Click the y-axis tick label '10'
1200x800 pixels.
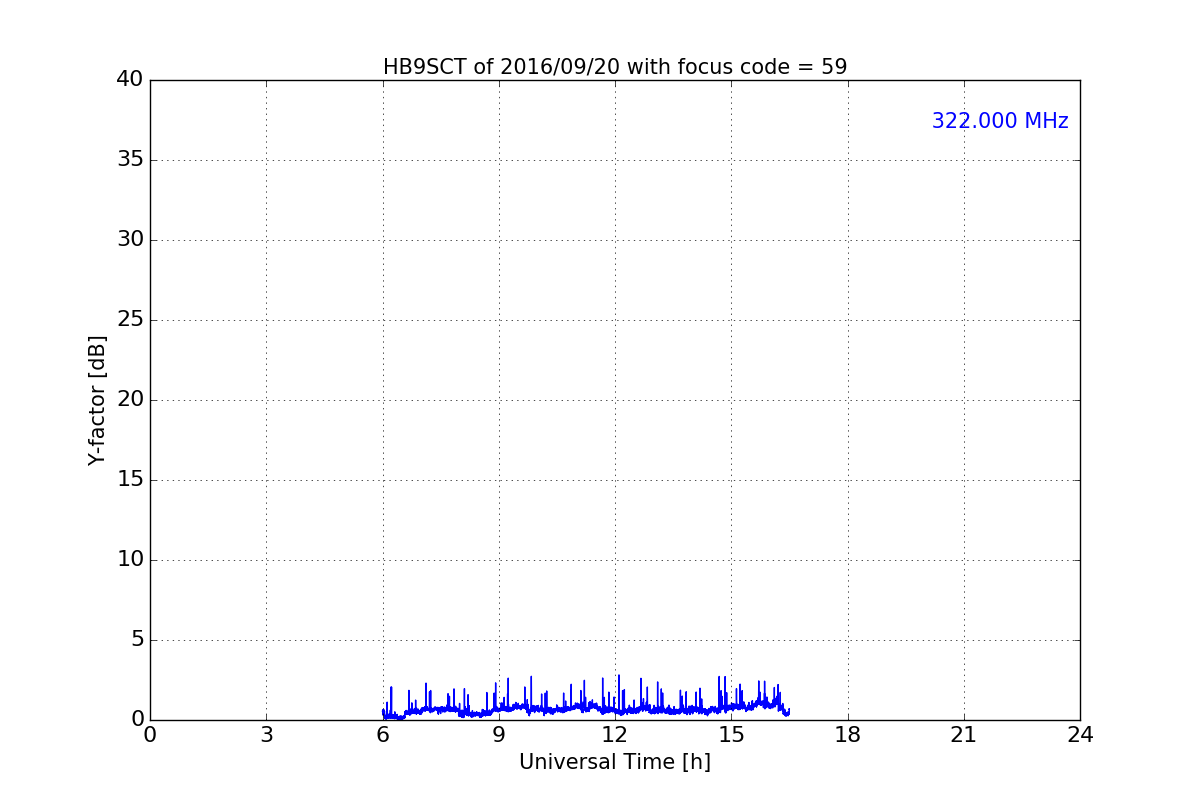pyautogui.click(x=130, y=560)
